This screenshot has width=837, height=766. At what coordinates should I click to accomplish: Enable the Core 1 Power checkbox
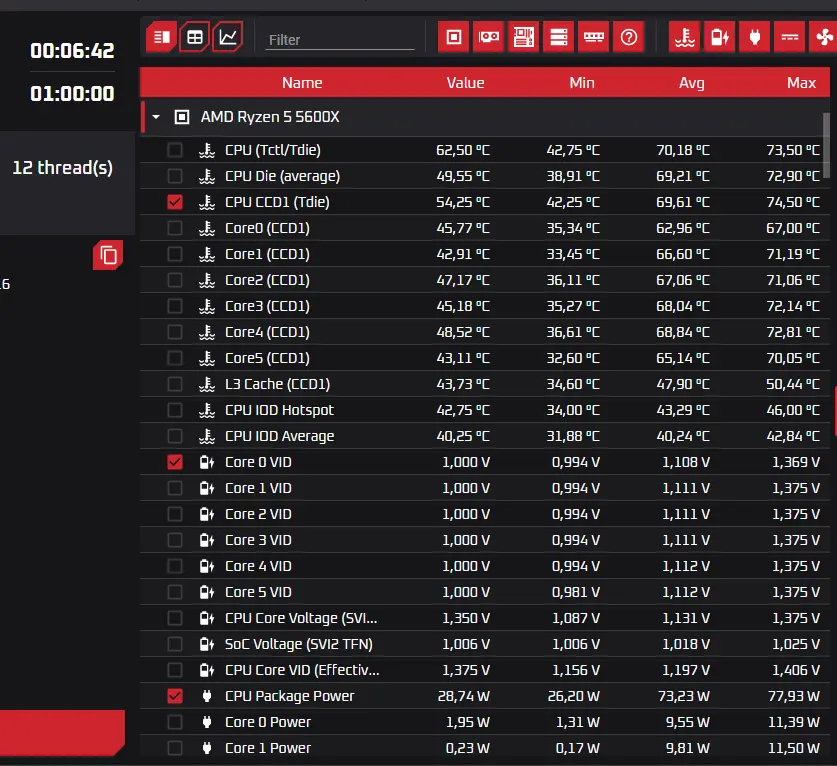175,748
